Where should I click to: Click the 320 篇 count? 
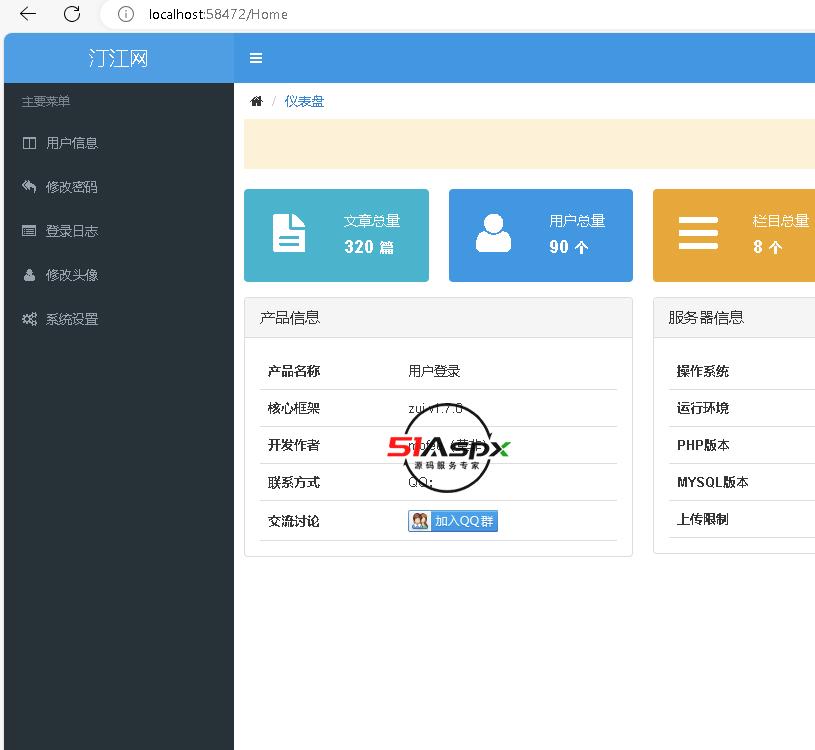pyautogui.click(x=369, y=247)
